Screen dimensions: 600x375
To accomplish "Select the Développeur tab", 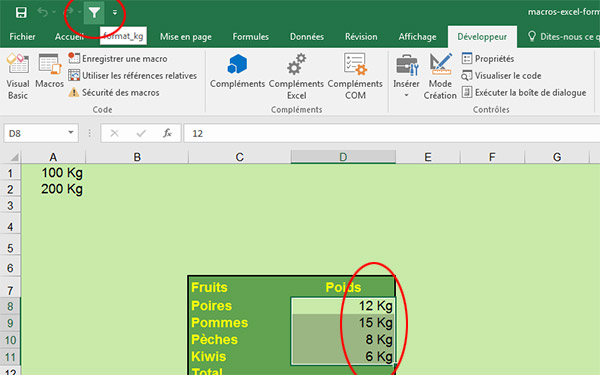I will (x=482, y=37).
